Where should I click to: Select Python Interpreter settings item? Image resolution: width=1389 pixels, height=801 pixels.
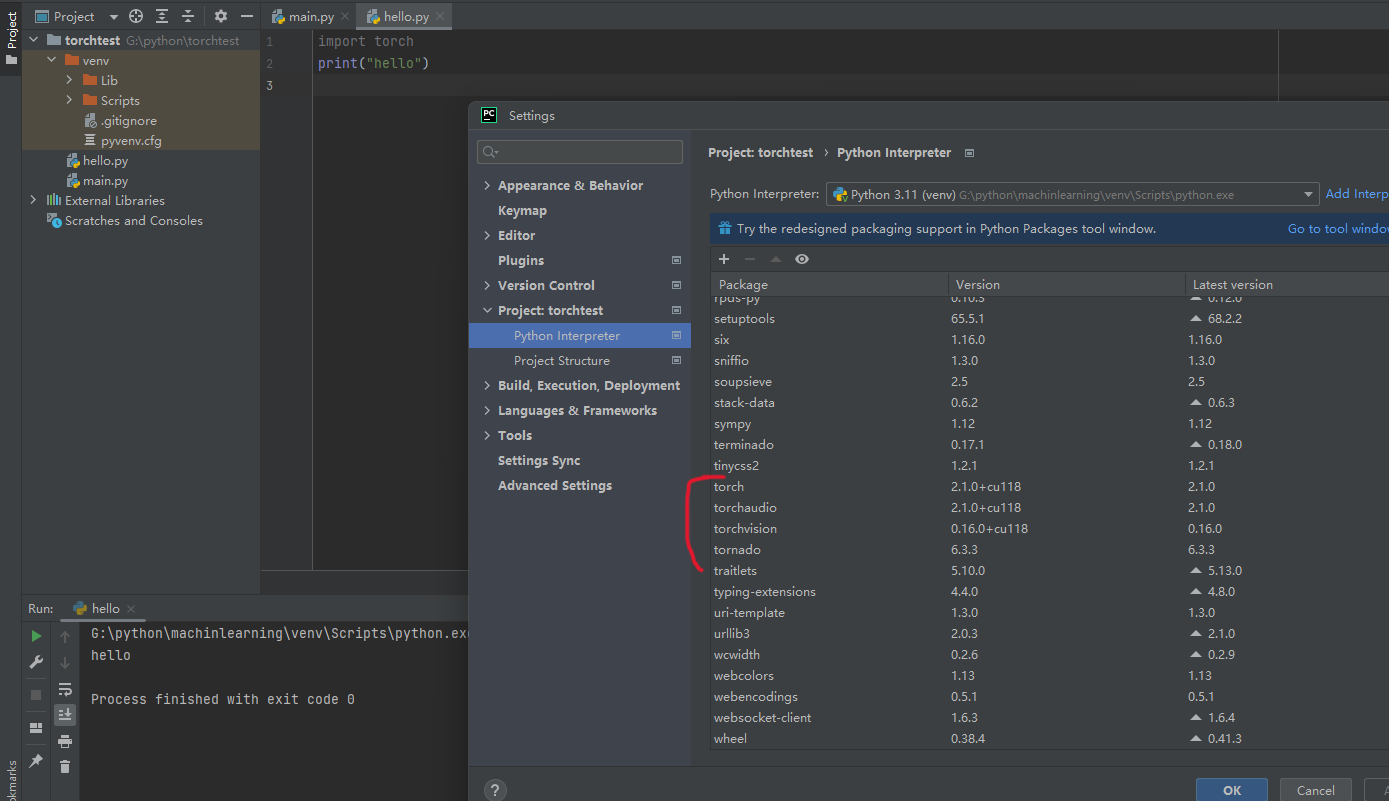(580, 336)
